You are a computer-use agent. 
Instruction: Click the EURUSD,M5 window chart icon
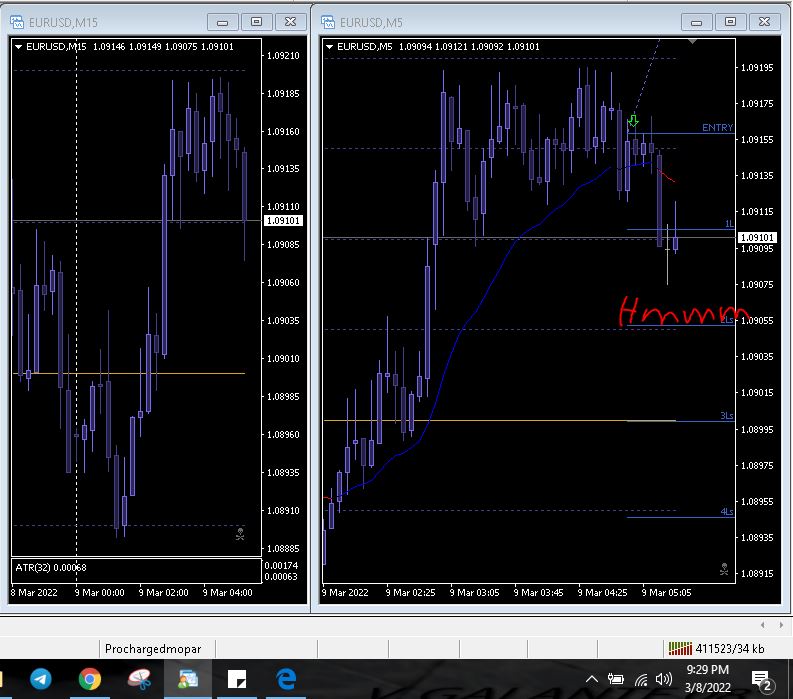[x=328, y=22]
